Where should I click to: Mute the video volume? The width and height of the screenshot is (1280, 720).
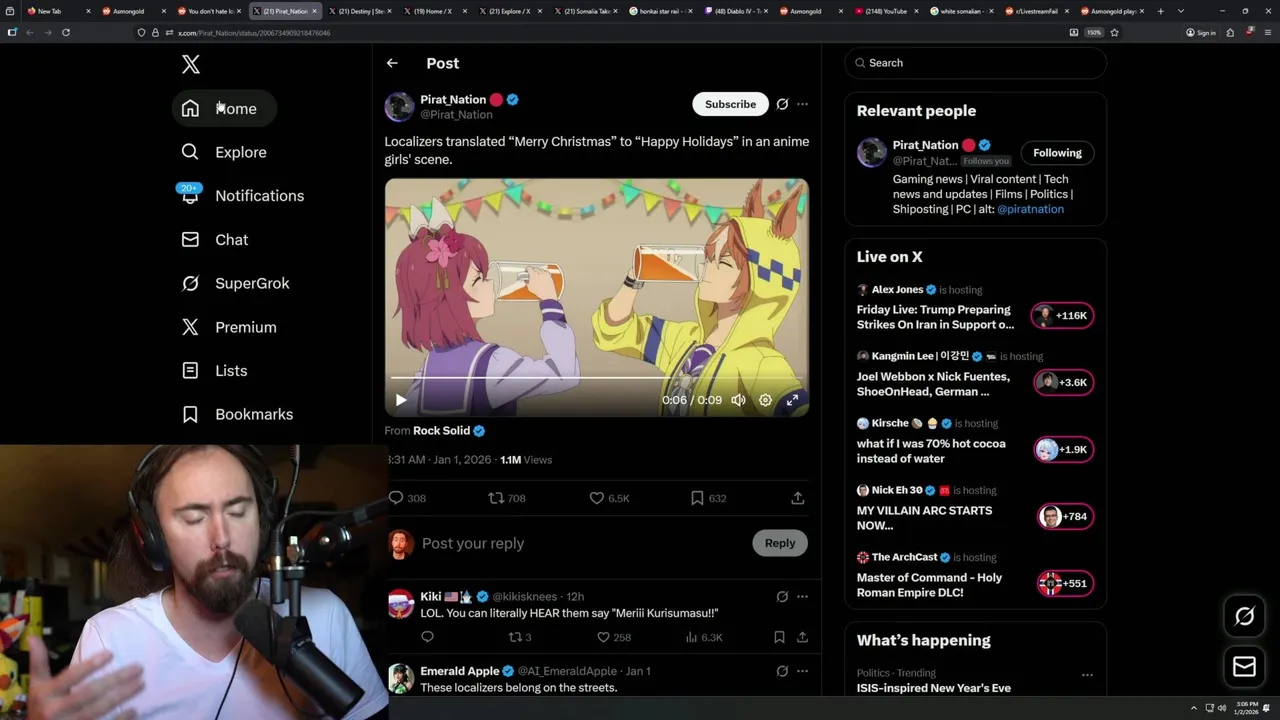pos(738,400)
